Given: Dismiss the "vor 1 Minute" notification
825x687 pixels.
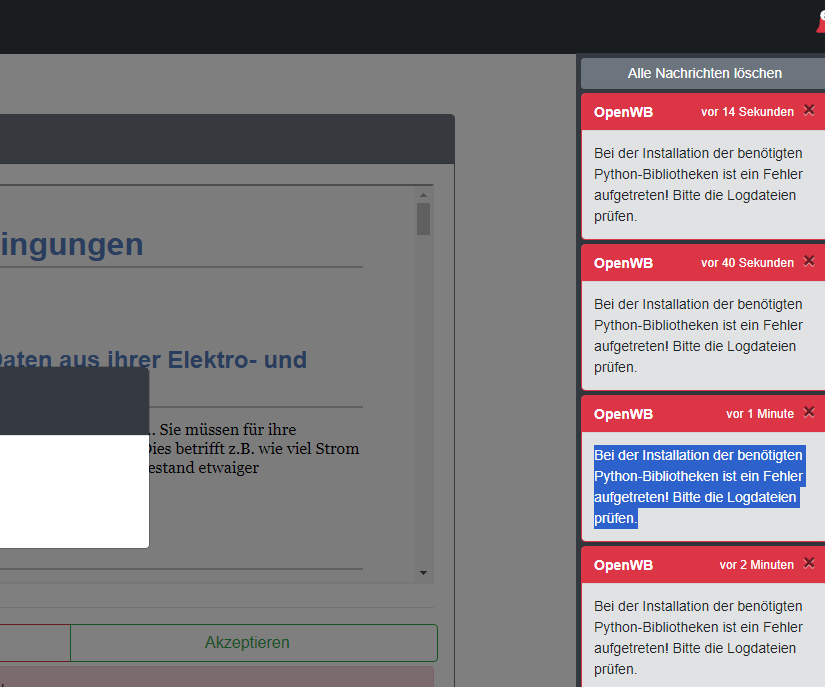Looking at the screenshot, I should [x=809, y=412].
